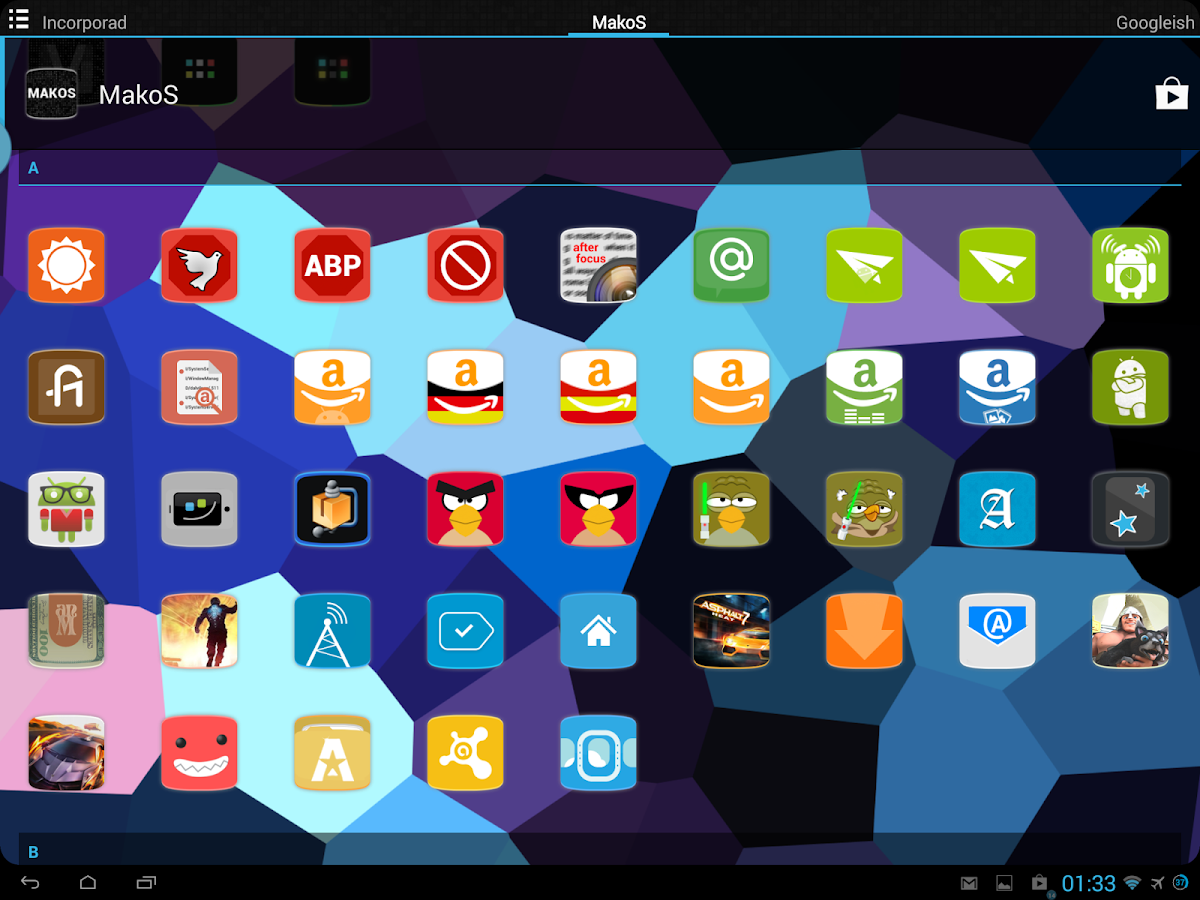Open the orange cube on black icon
The image size is (1200, 900).
point(332,509)
